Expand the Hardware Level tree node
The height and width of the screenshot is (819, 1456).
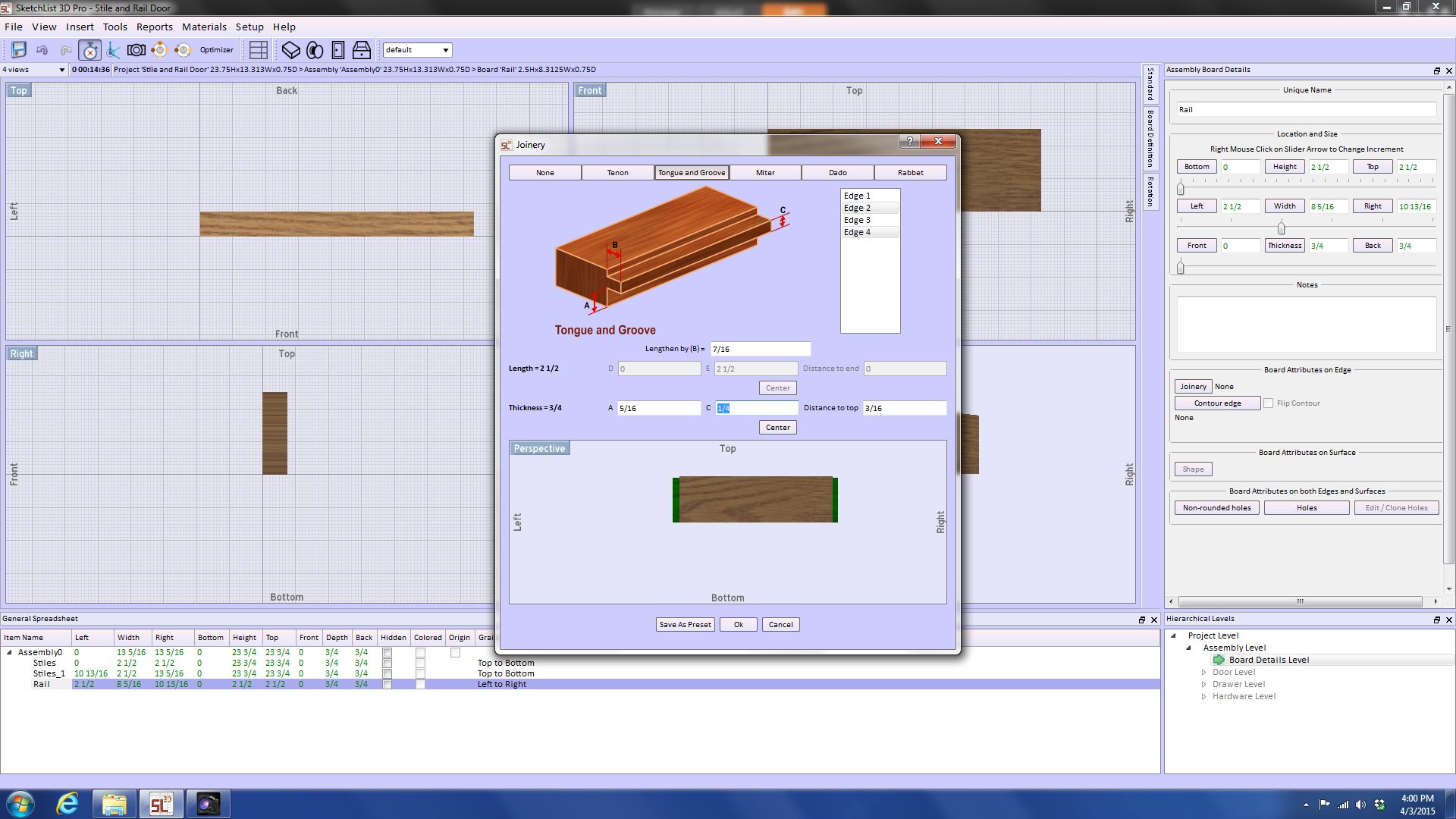pyautogui.click(x=1204, y=697)
